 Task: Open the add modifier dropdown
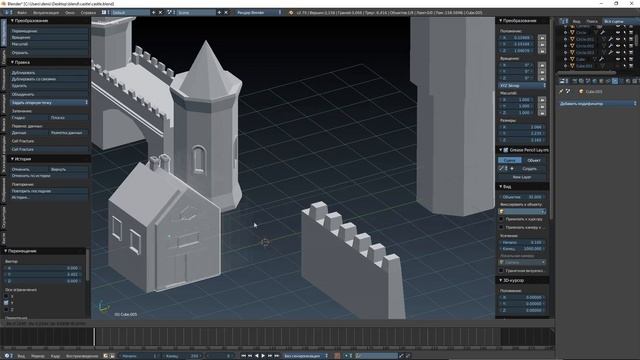598,104
